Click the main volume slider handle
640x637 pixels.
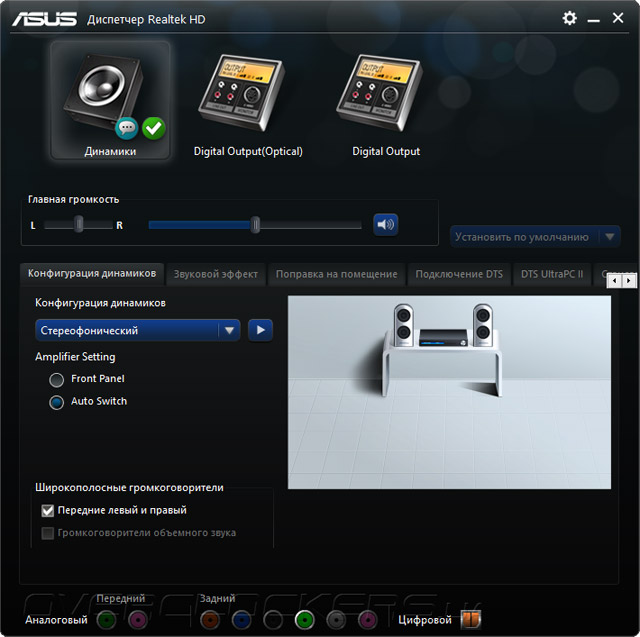(255, 224)
